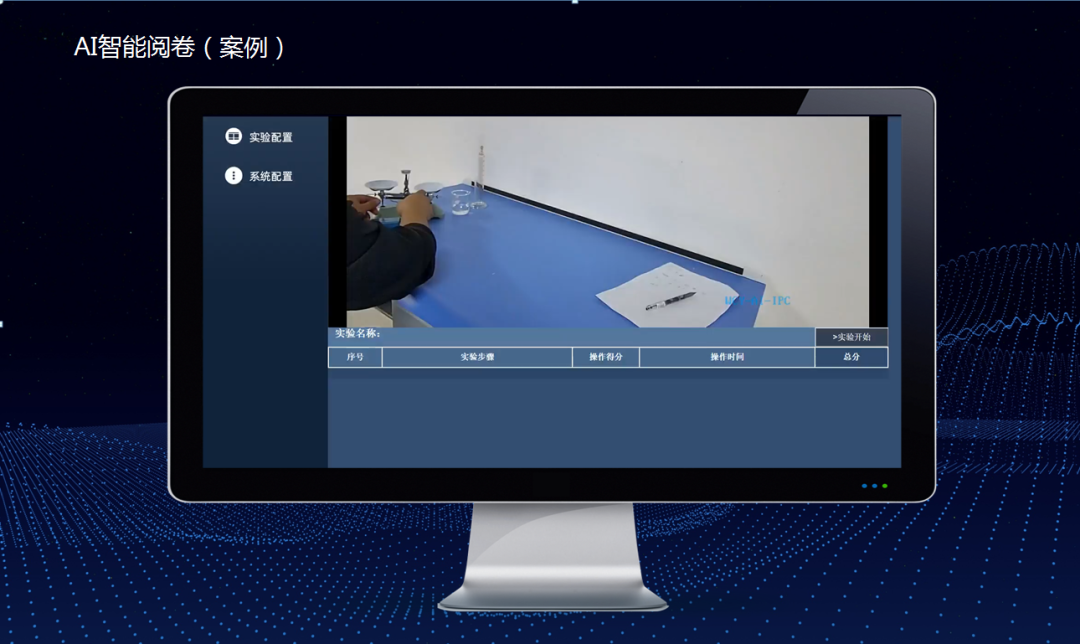
Task: Click the 实验配置 sidebar icon
Action: point(233,136)
